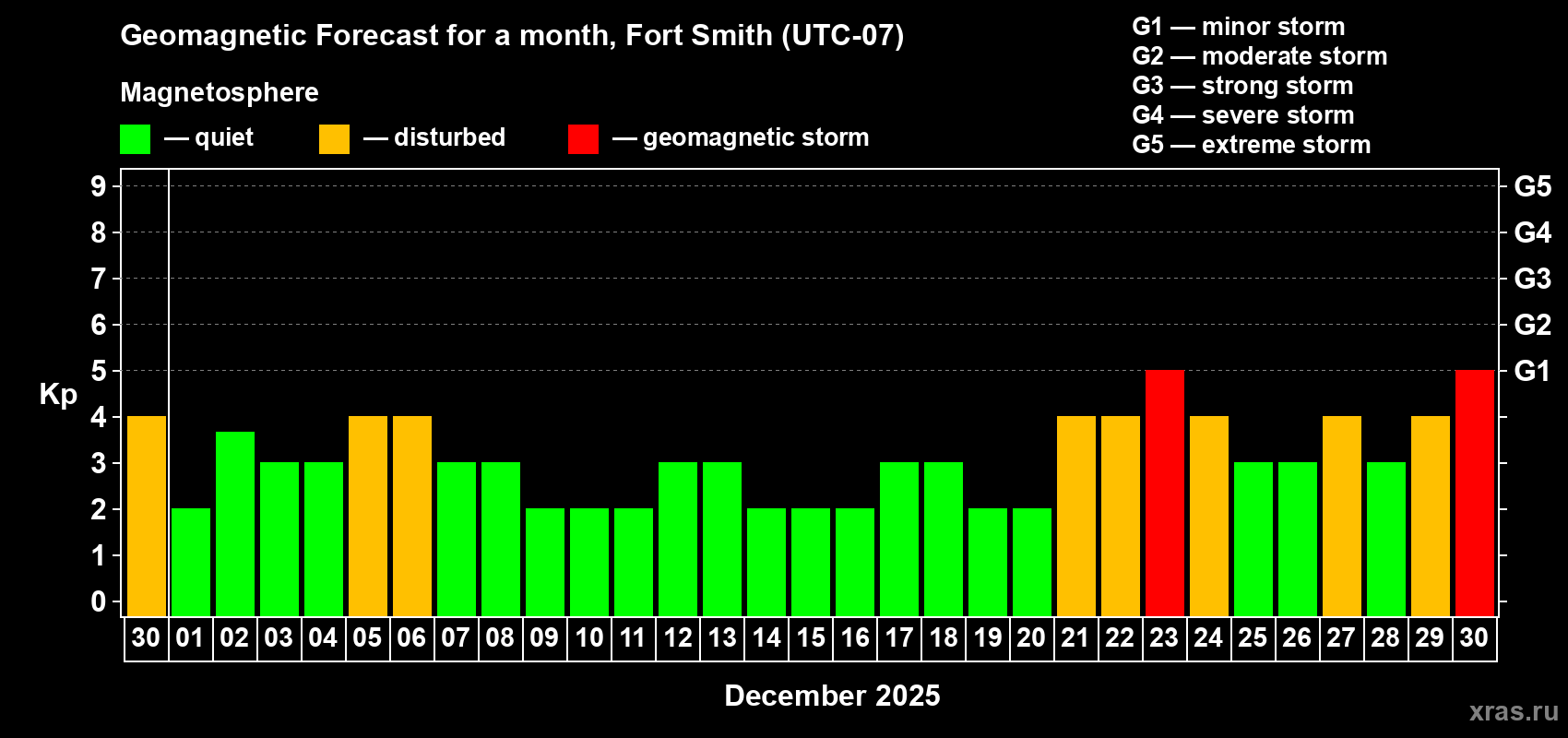Click the orange bar above day 21
Image resolution: width=1568 pixels, height=738 pixels.
pos(1075,516)
